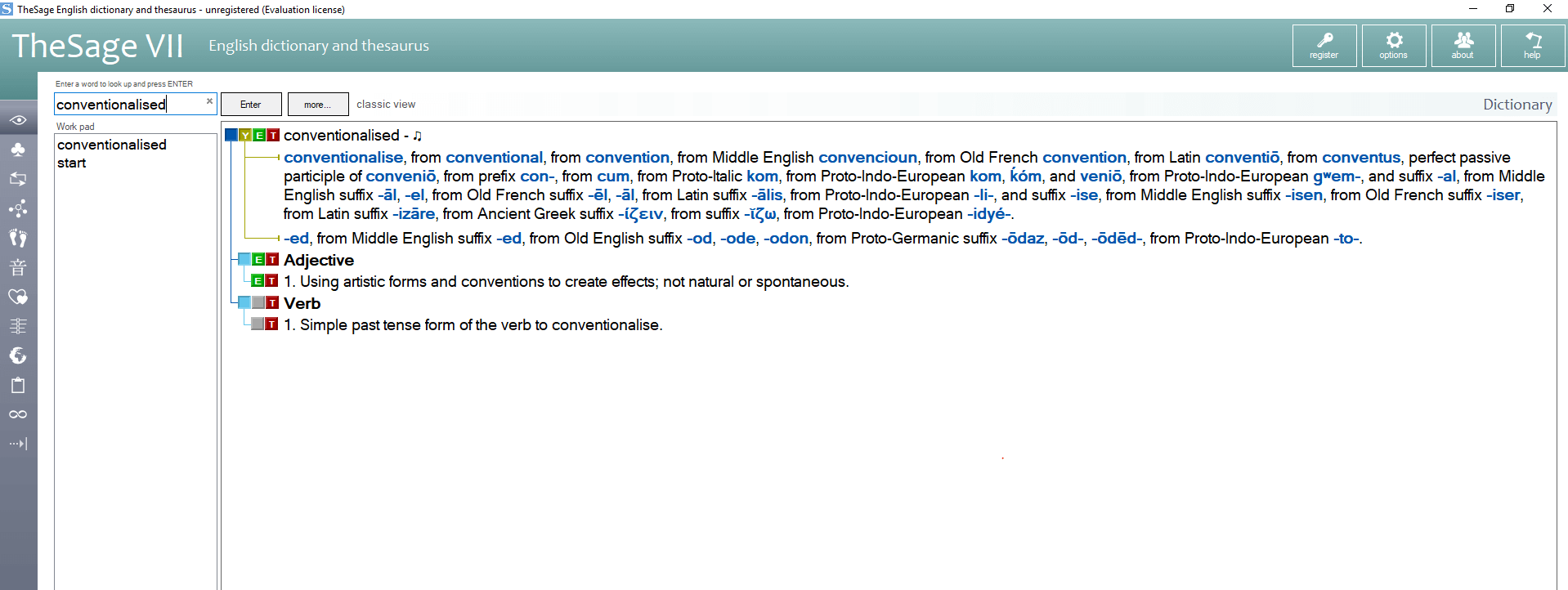The image size is (1568, 590).
Task: Open the help button
Action: click(1533, 46)
